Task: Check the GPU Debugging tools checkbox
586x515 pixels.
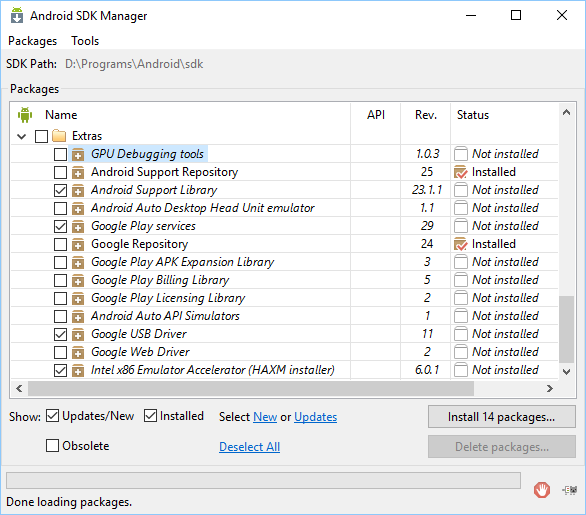Action: pyautogui.click(x=60, y=154)
